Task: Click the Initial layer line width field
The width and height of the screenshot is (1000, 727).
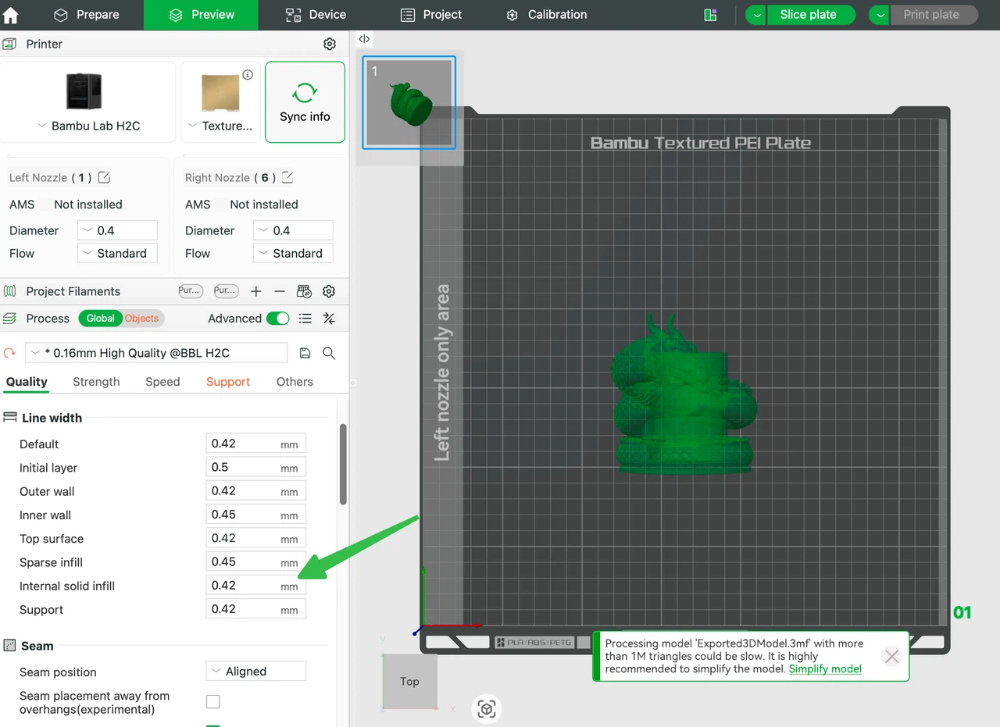Action: pos(256,467)
